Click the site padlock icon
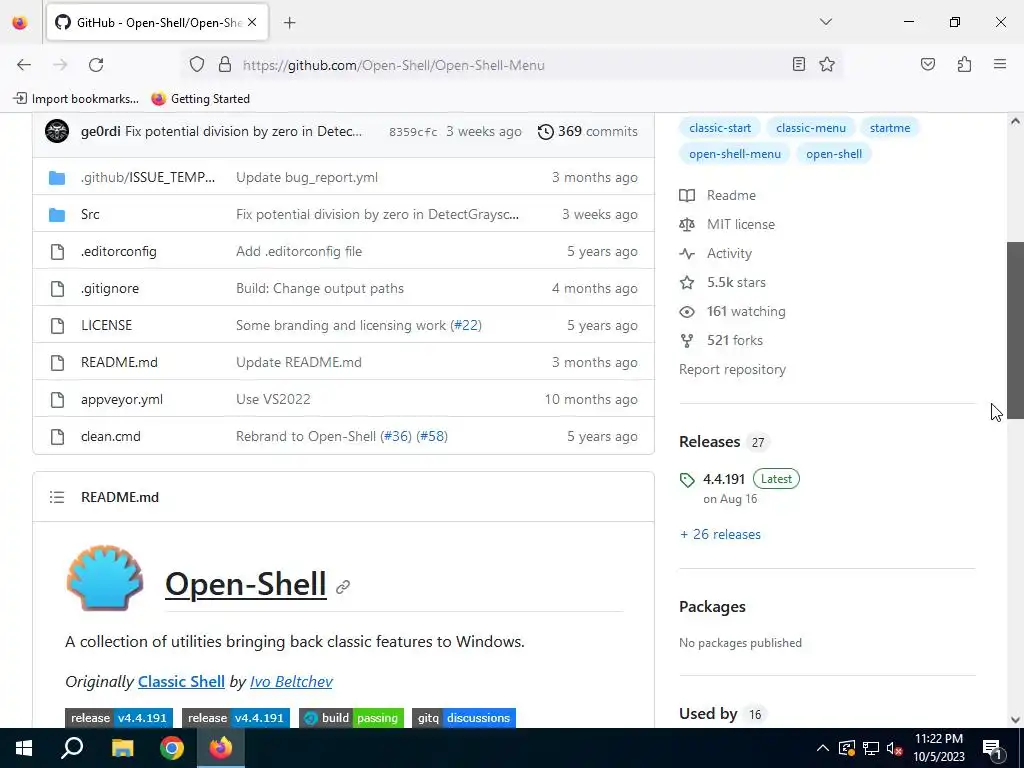This screenshot has width=1024, height=768. point(225,65)
